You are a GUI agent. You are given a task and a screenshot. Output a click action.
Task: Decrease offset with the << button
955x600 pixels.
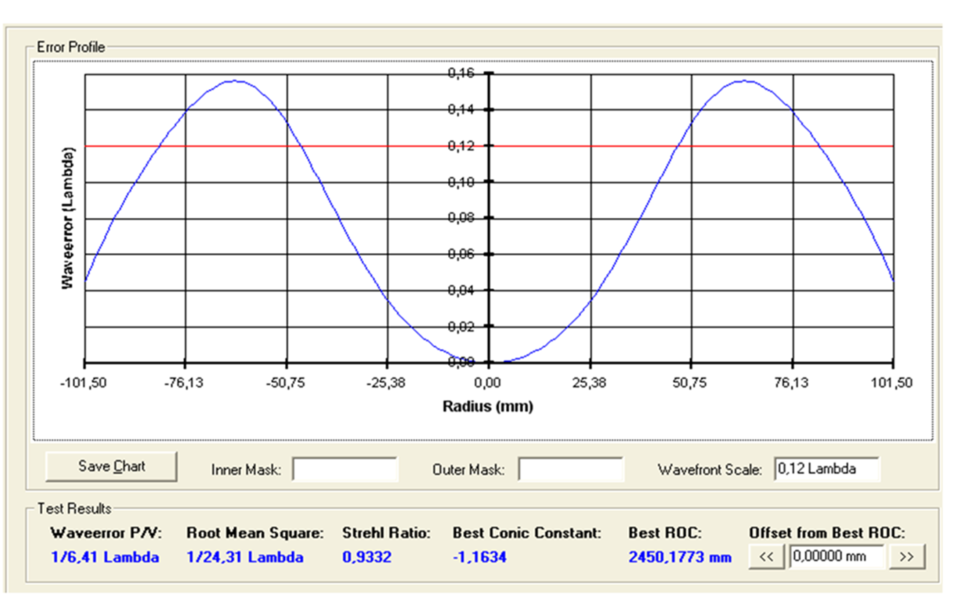(767, 557)
